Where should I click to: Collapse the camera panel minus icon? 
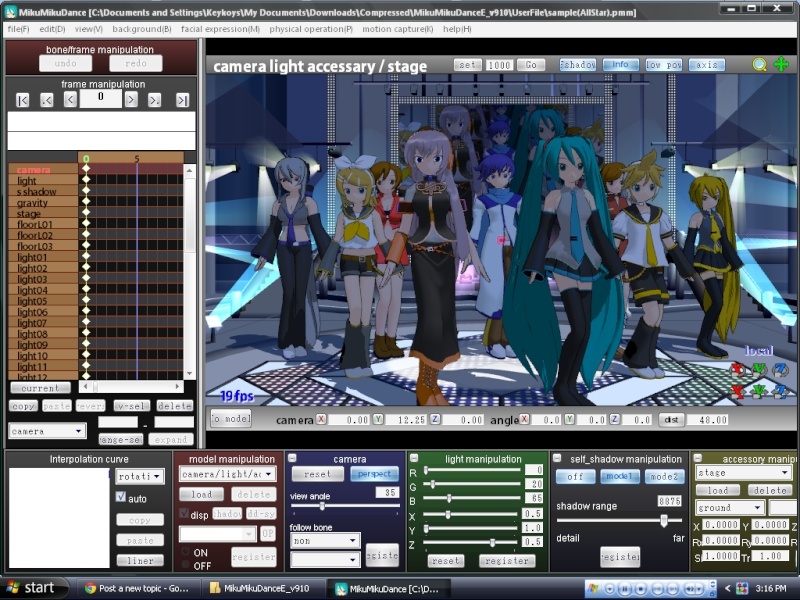[292, 458]
